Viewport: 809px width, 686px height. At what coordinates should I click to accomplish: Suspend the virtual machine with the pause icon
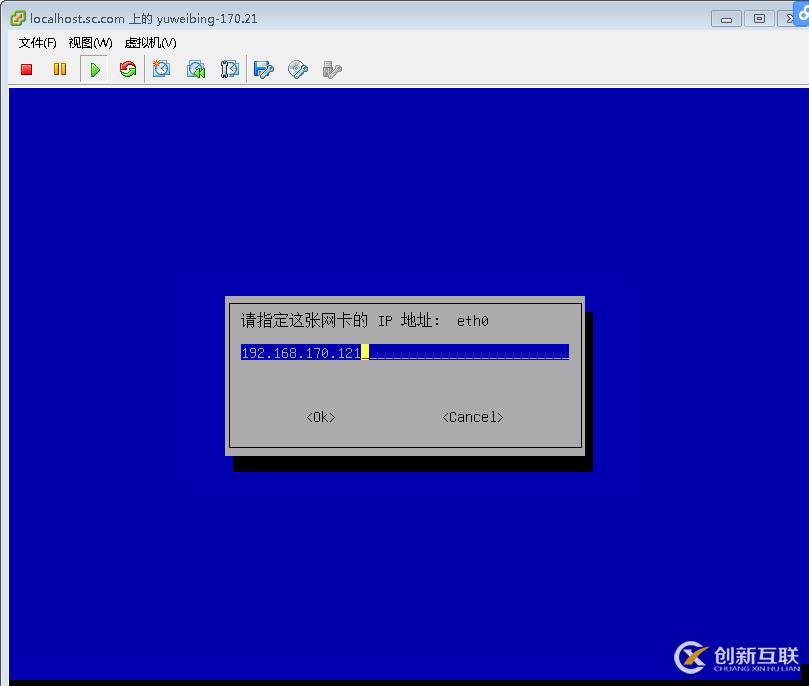[x=59, y=69]
